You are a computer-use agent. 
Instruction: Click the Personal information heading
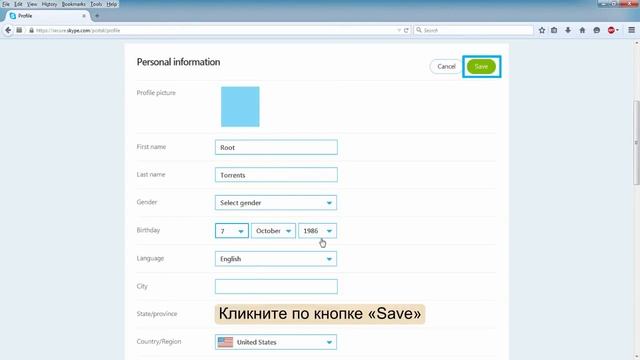[178, 62]
